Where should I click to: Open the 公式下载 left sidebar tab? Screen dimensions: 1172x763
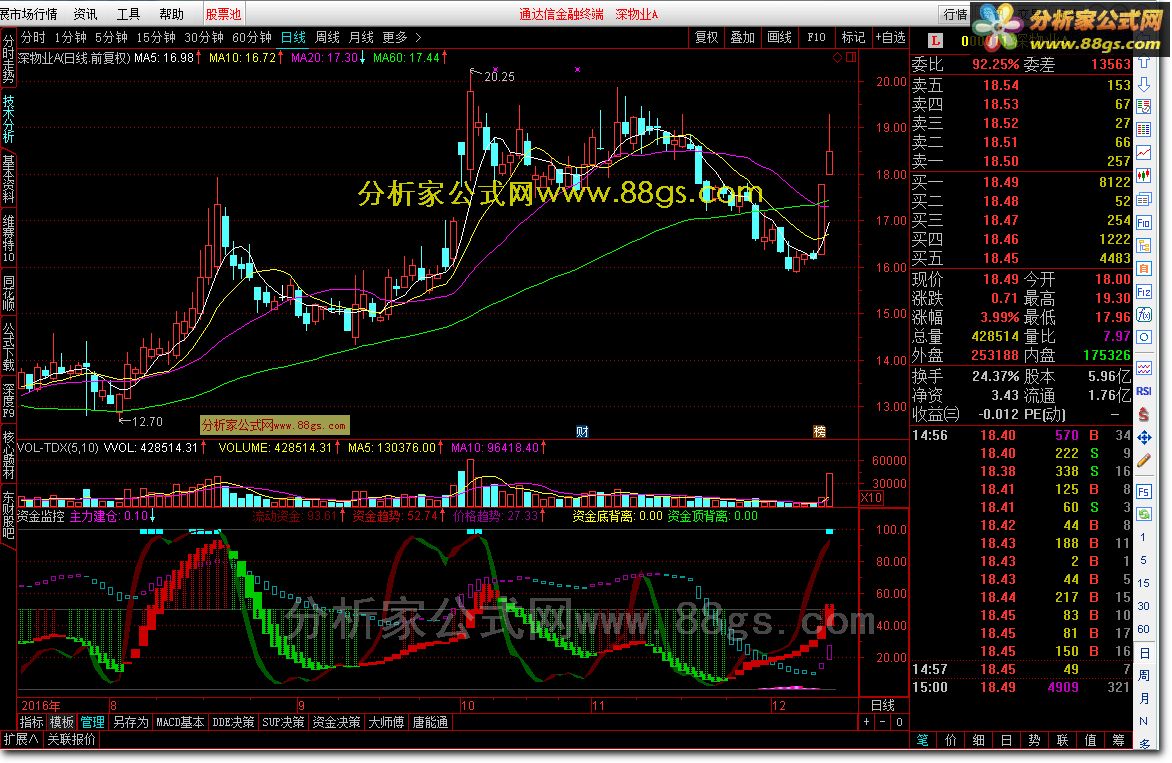(x=8, y=347)
